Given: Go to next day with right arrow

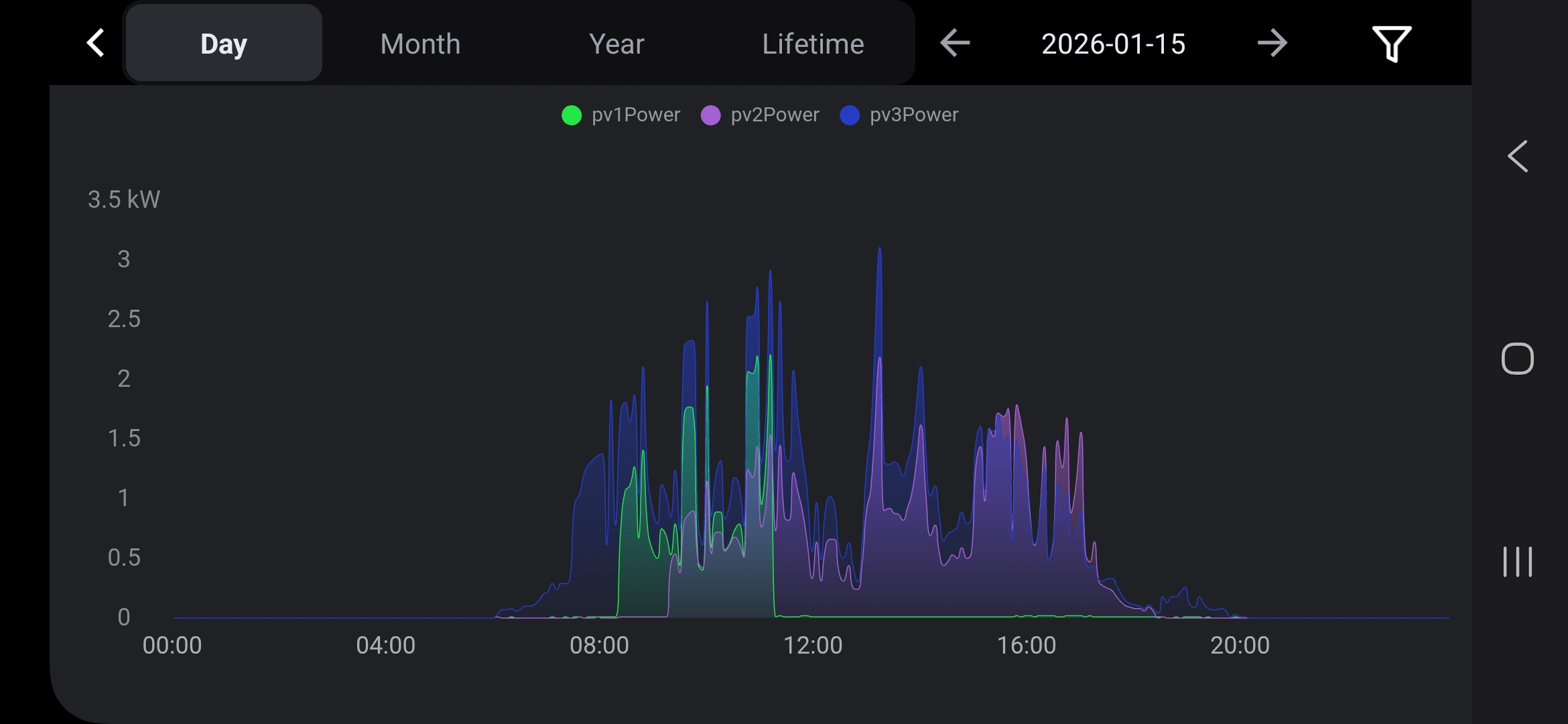Looking at the screenshot, I should (x=1272, y=44).
